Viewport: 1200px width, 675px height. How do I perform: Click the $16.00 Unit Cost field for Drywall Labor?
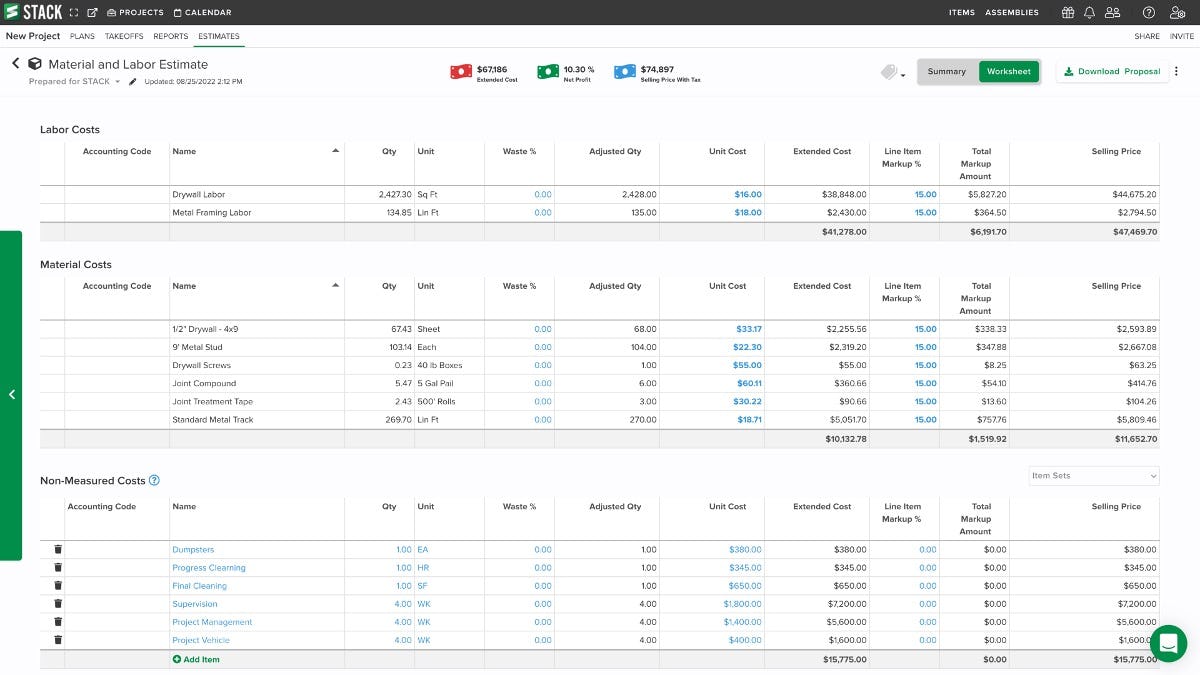[x=746, y=193]
